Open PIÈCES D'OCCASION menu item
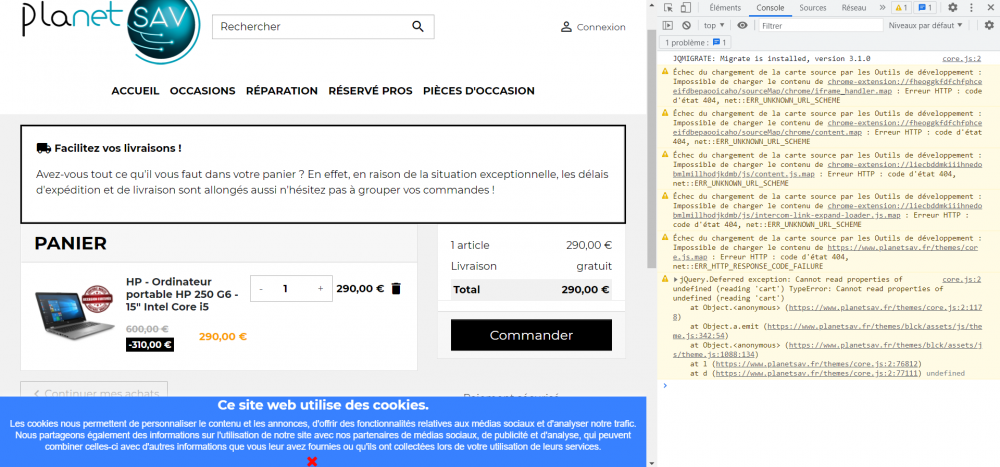 [x=478, y=91]
